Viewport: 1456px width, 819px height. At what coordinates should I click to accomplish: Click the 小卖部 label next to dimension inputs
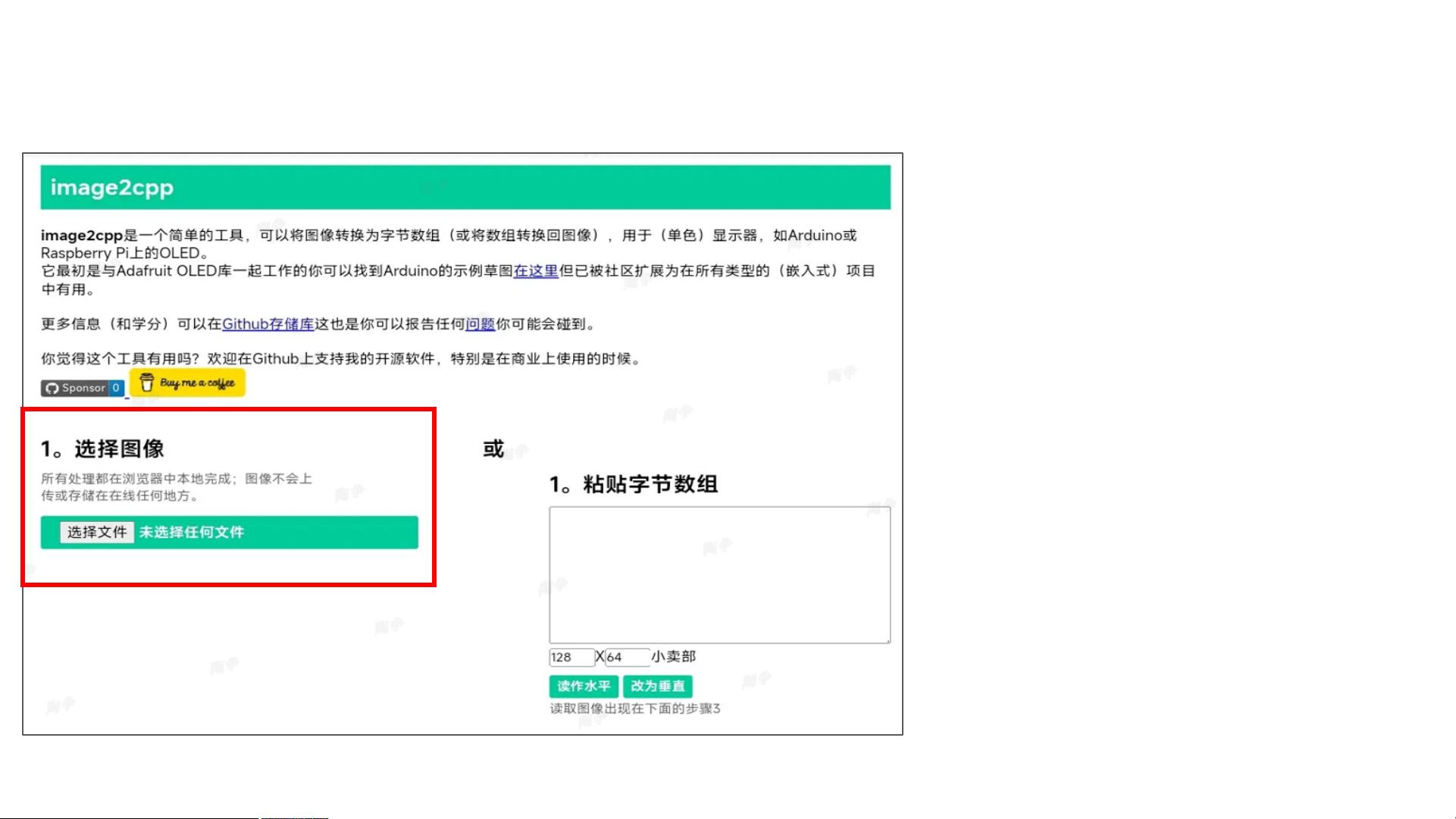pyautogui.click(x=675, y=656)
